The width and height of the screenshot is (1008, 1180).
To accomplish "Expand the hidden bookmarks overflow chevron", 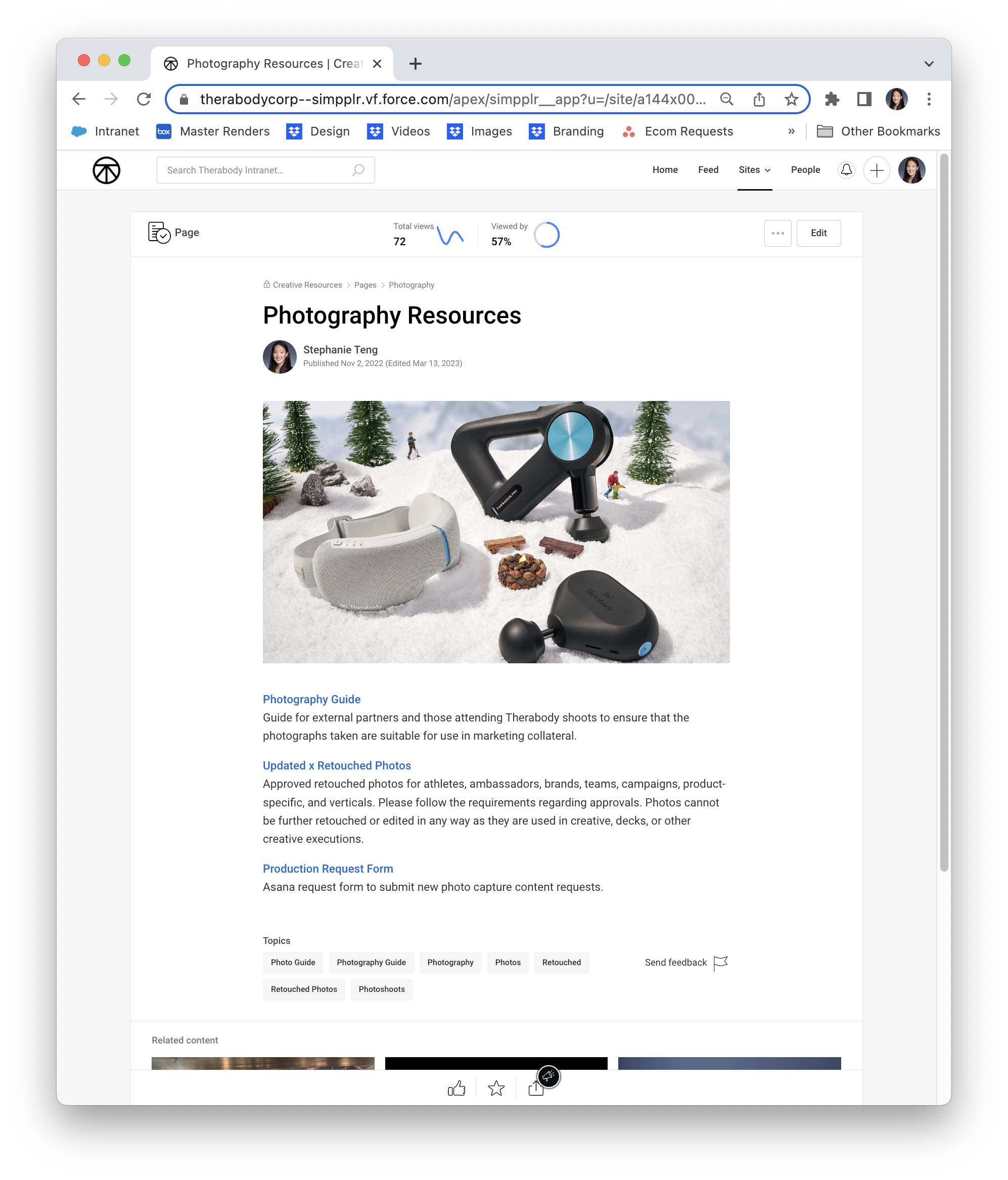I will (x=791, y=131).
